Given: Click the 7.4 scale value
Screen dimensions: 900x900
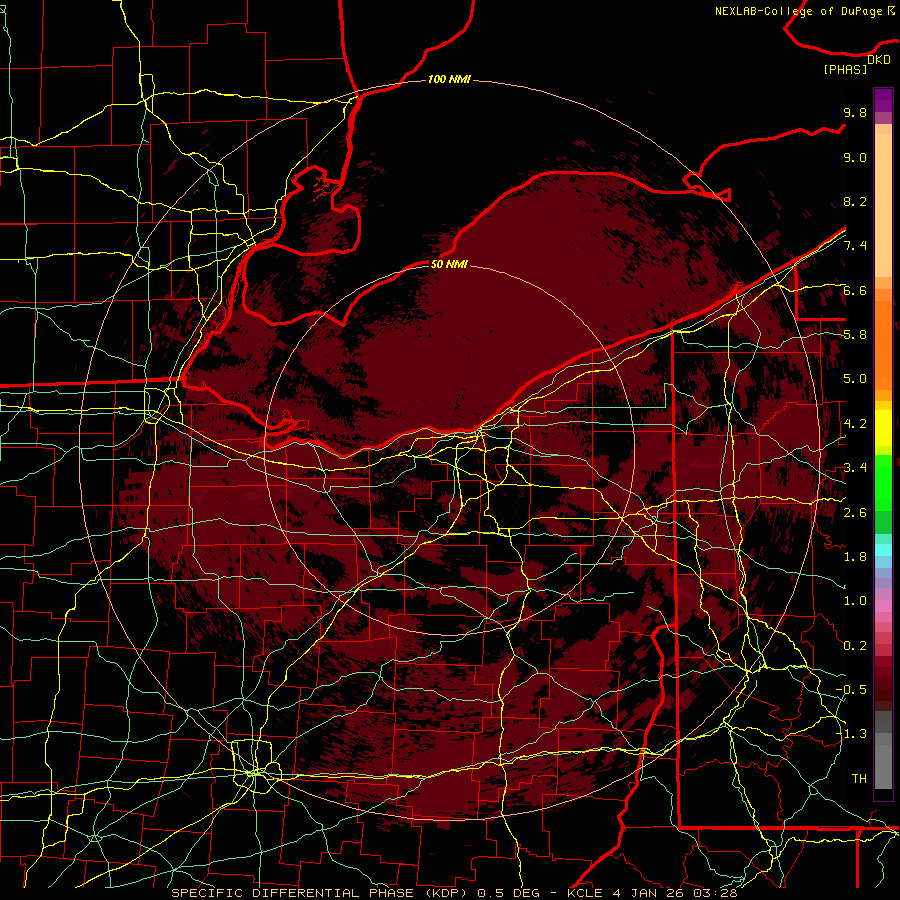Looking at the screenshot, I should coord(855,246).
